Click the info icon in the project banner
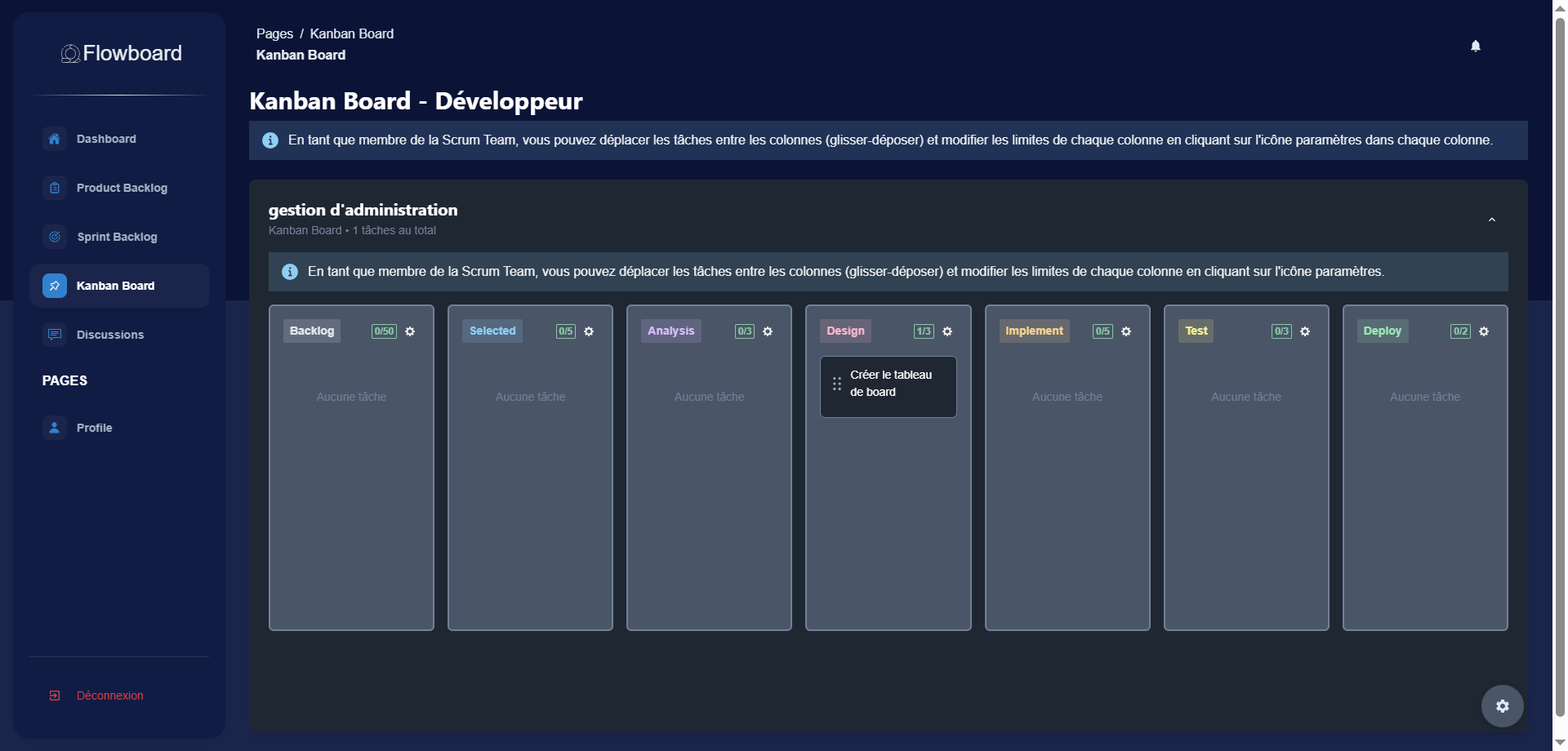Image resolution: width=1568 pixels, height=751 pixels. [x=290, y=272]
